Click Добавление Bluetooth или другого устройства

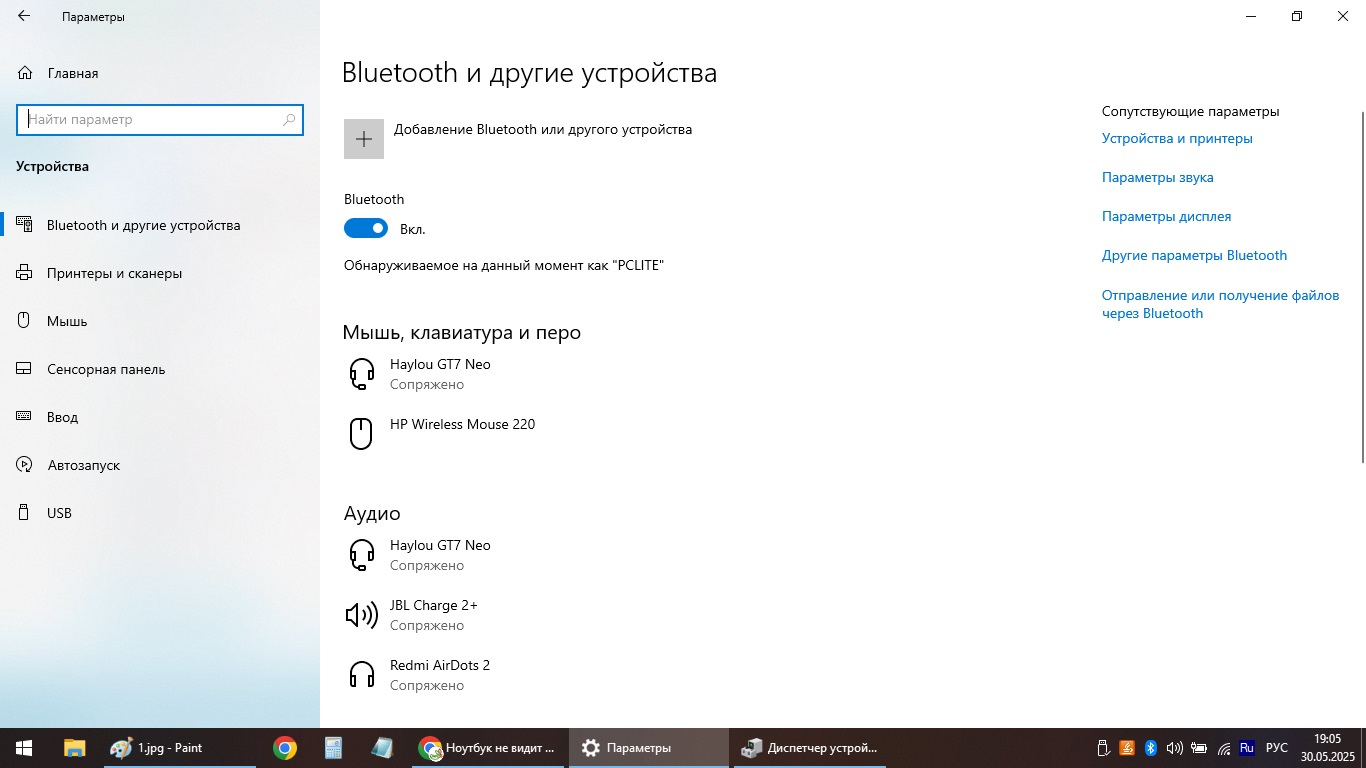coord(543,129)
